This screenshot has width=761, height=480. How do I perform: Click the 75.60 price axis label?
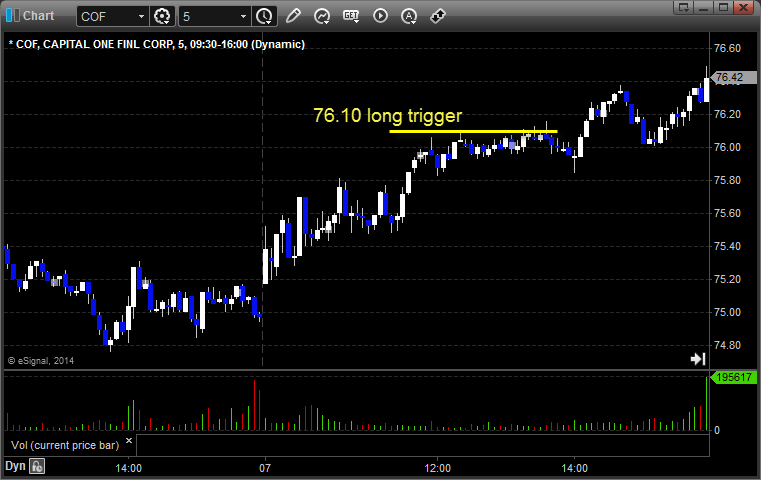(x=728, y=213)
